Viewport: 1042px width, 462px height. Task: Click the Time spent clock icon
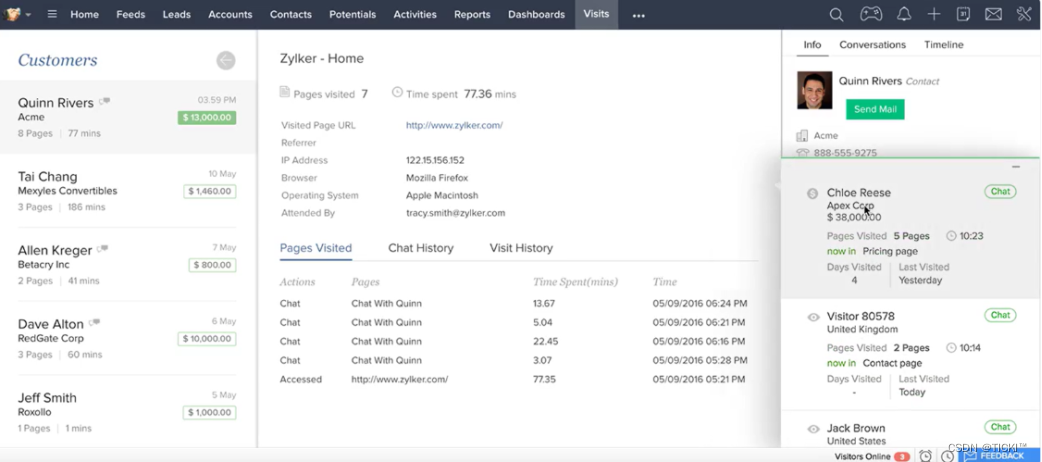pyautogui.click(x=397, y=92)
